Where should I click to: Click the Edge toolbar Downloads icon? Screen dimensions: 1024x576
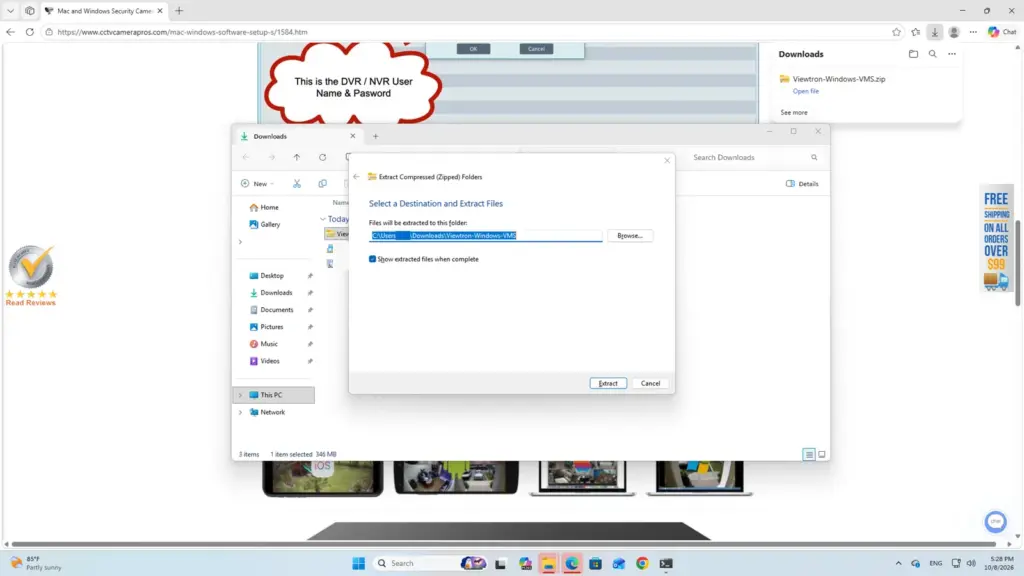tap(935, 32)
